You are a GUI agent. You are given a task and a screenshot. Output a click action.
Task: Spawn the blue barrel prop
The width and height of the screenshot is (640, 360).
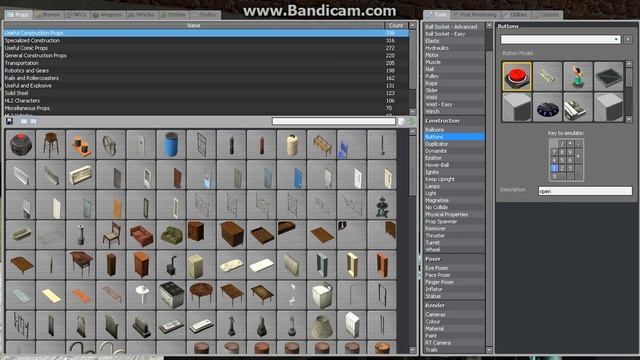(171, 144)
